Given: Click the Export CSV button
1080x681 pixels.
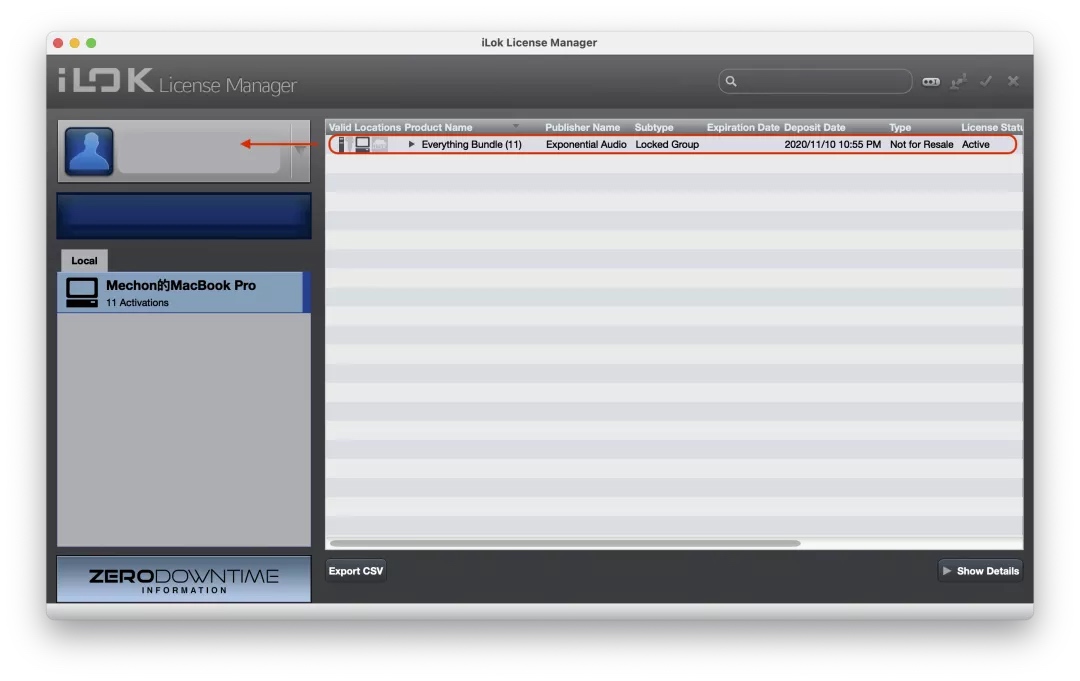Looking at the screenshot, I should coord(355,571).
